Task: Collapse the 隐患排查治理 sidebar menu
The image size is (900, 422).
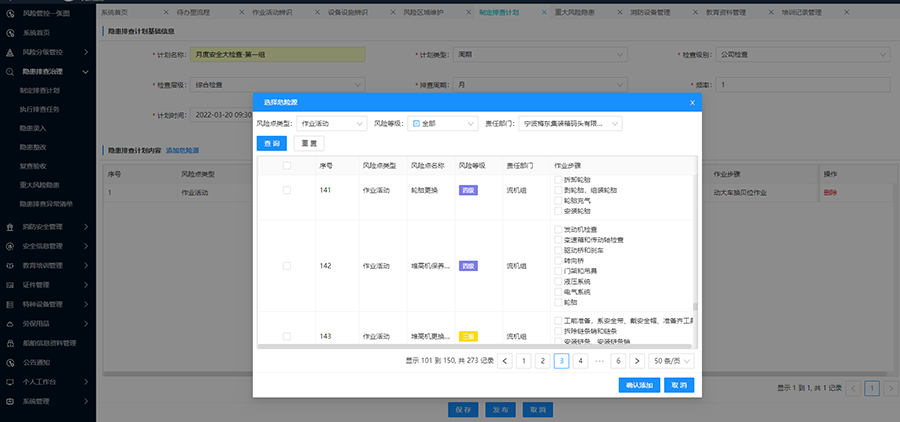Action: click(86, 72)
